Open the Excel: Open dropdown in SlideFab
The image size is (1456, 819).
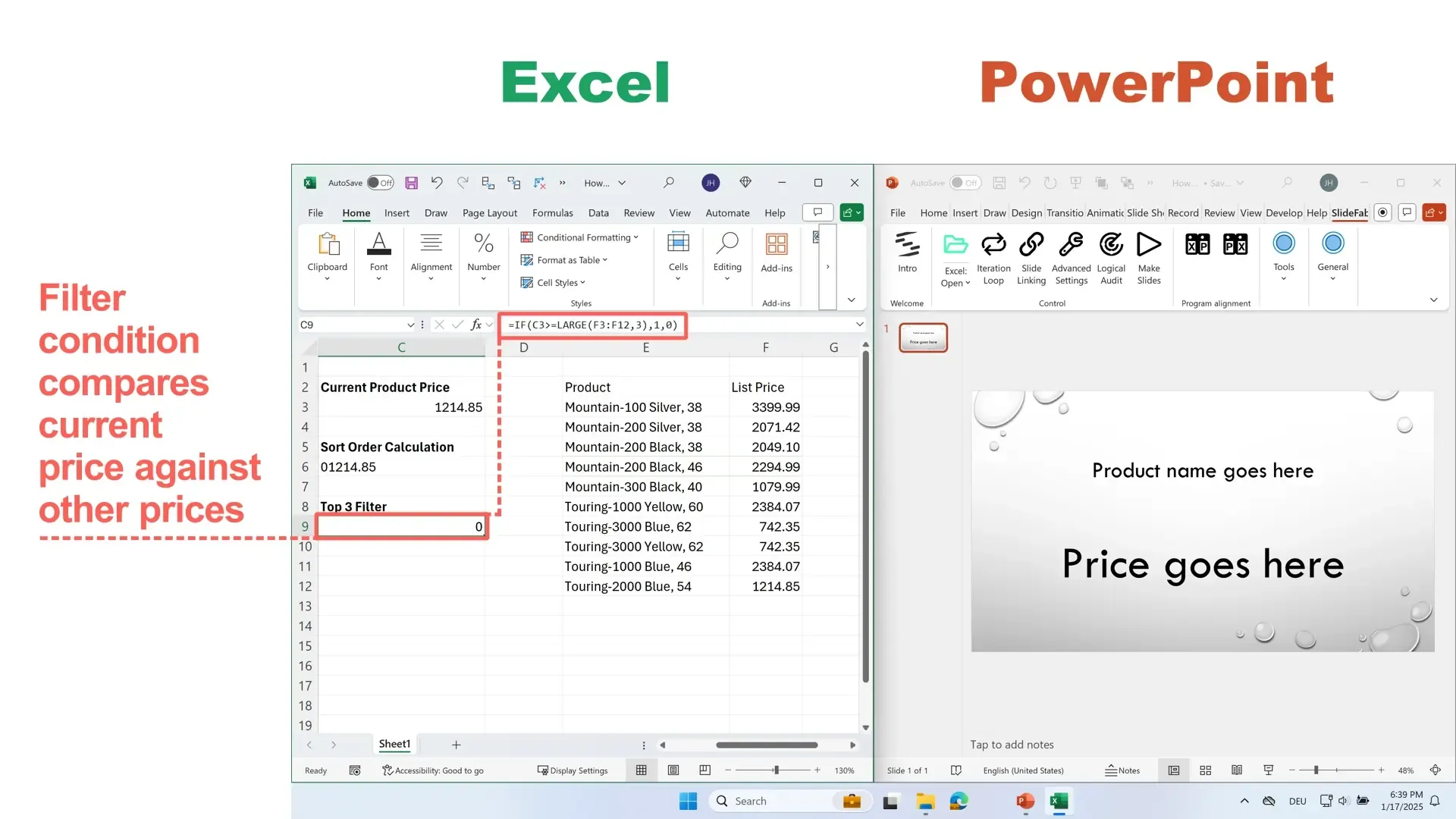[955, 277]
